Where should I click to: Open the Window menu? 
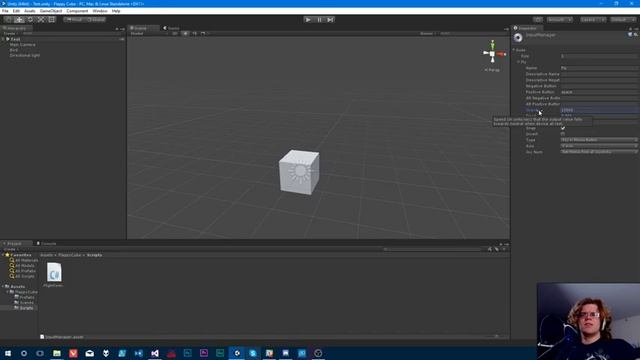[100, 11]
